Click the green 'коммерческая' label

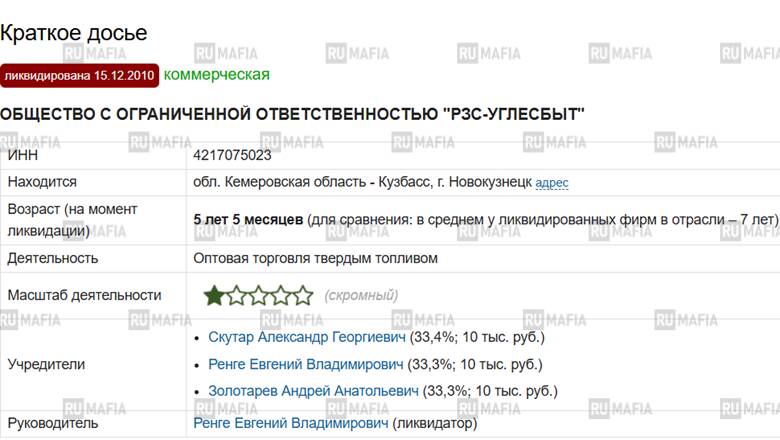coord(216,75)
